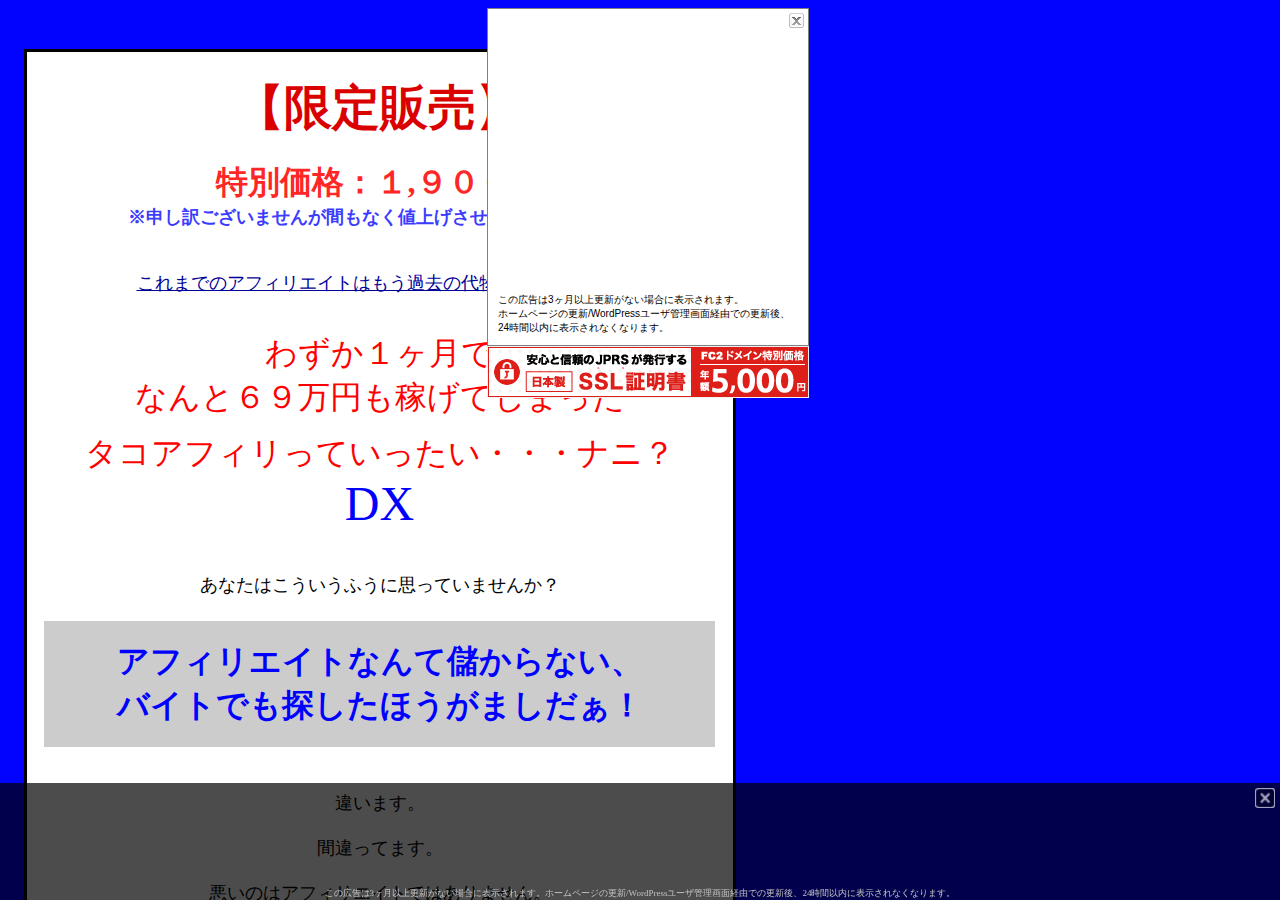
Task: Click the あなたはこういうふうに思っていませんか？ sentence
Action: point(379,585)
